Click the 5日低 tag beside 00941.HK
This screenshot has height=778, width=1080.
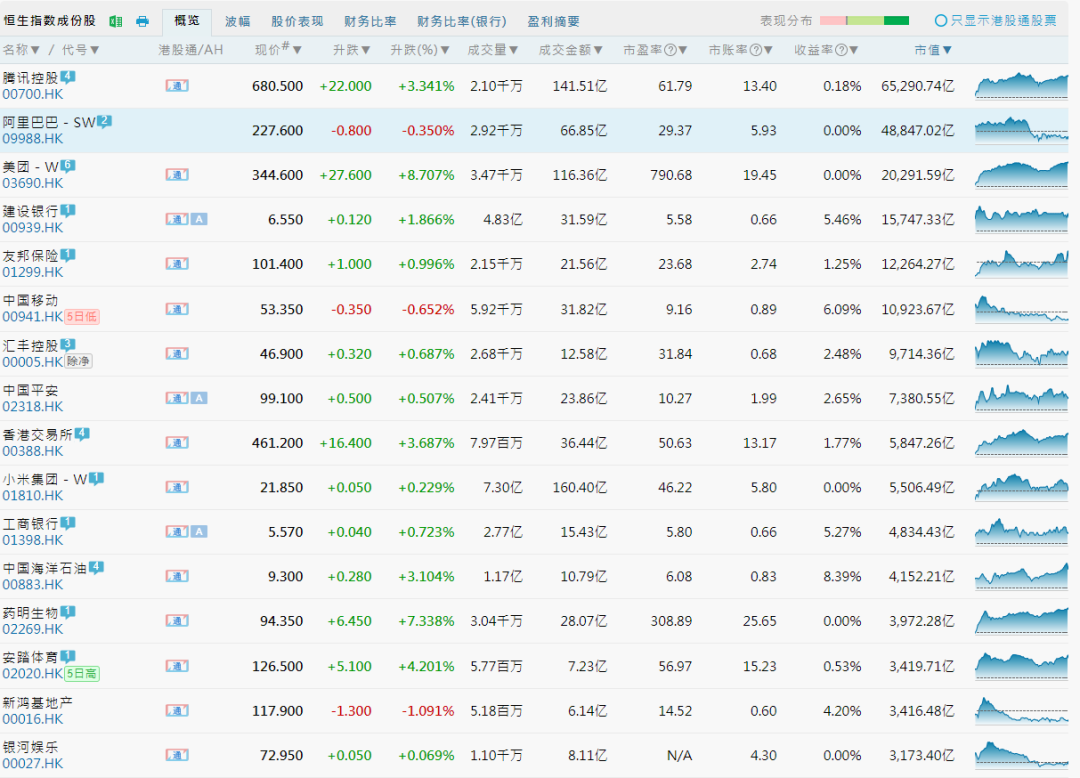(81, 317)
